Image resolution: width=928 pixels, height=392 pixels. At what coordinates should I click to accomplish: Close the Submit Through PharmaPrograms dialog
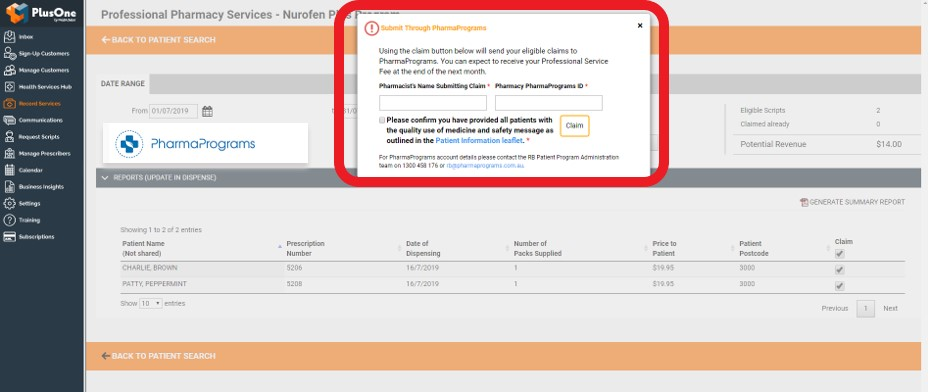pyautogui.click(x=640, y=25)
